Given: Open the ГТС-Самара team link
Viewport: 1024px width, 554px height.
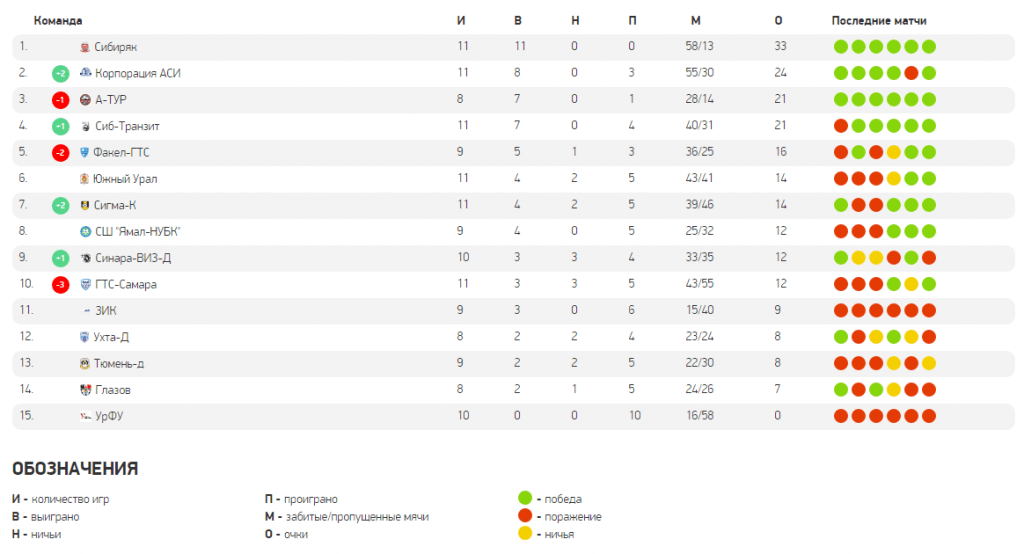Looking at the screenshot, I should tap(126, 284).
